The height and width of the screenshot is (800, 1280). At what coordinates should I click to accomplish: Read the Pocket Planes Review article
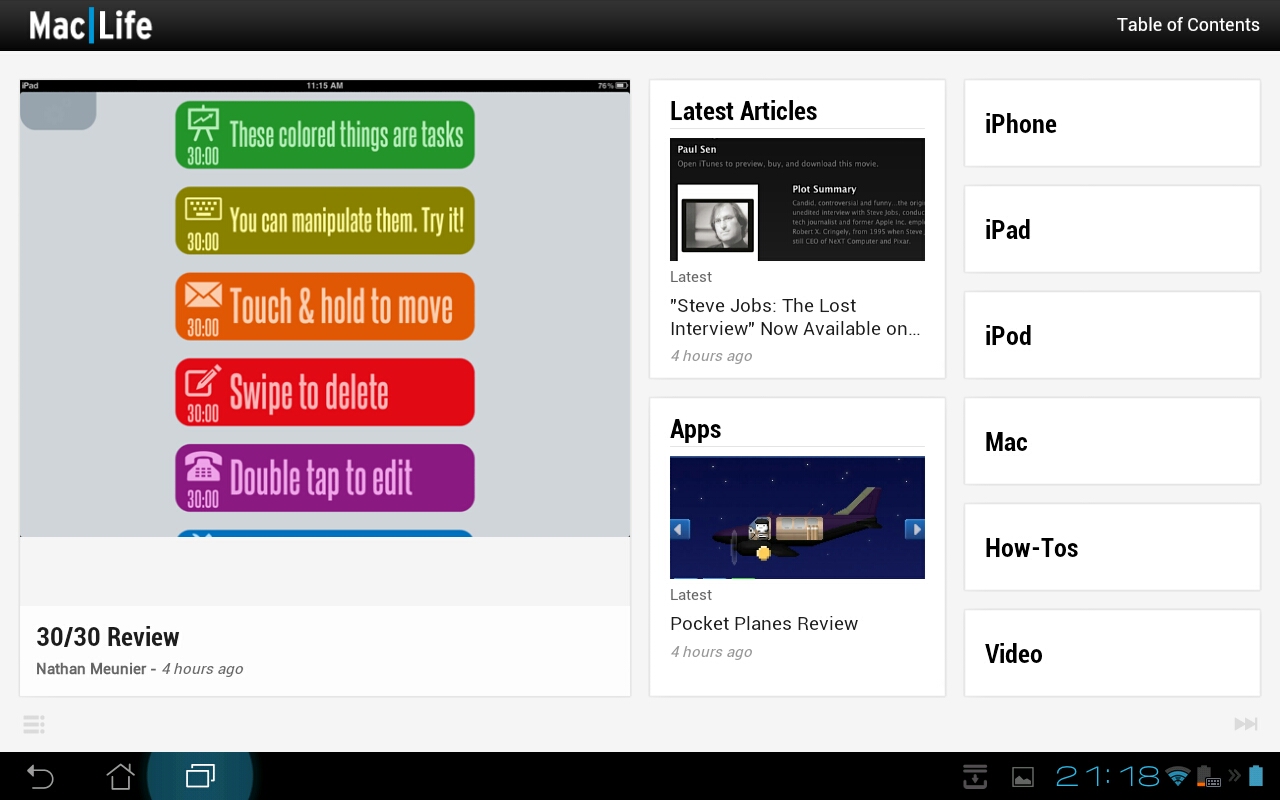coord(764,624)
